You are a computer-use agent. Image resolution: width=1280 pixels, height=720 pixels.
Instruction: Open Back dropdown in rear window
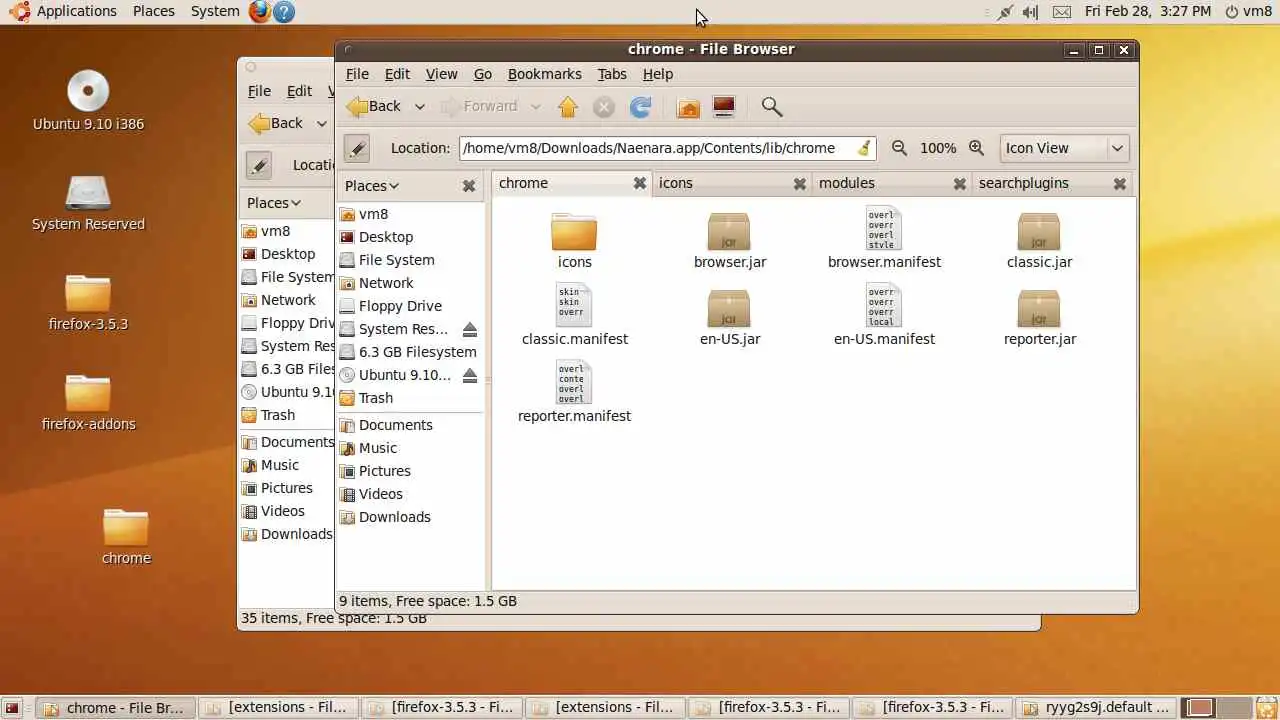pos(321,124)
